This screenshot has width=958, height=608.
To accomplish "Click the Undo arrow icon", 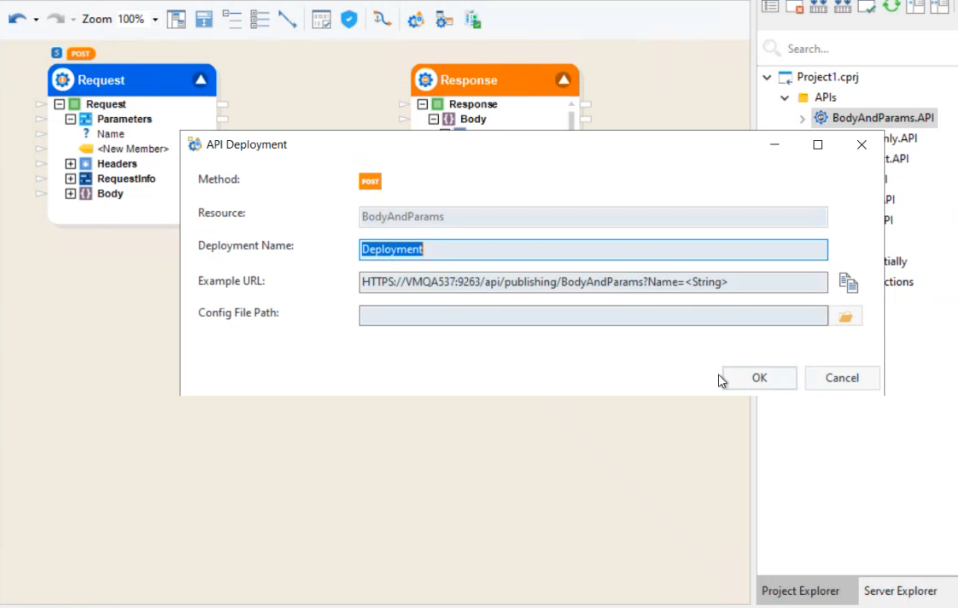I will 17,19.
